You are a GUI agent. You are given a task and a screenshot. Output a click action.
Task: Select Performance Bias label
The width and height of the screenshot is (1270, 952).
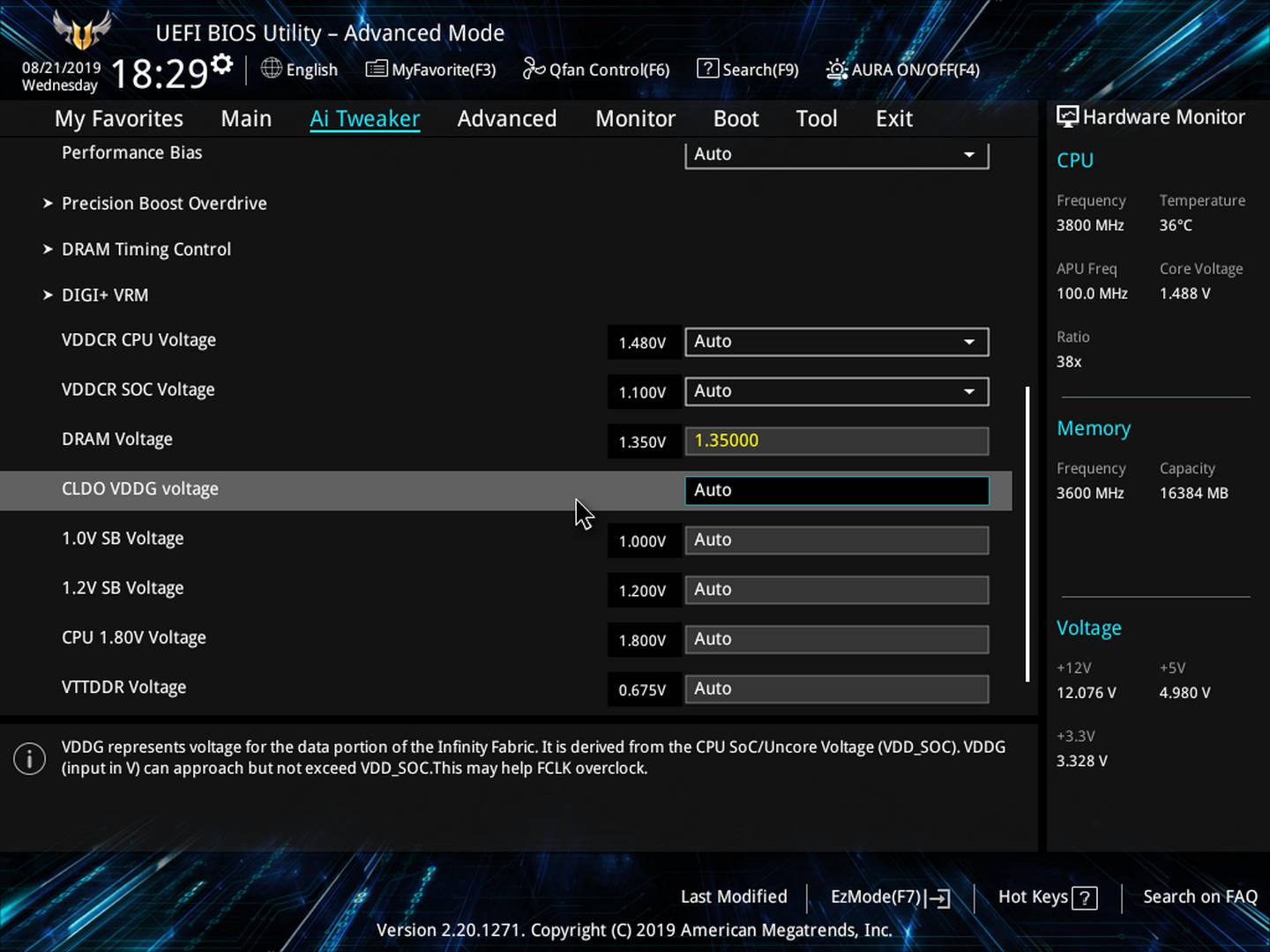132,152
